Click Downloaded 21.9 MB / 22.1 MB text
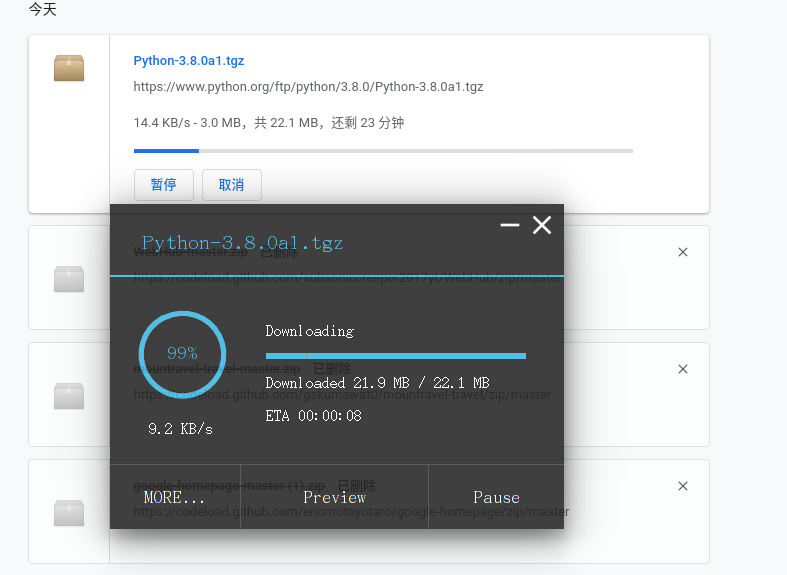The width and height of the screenshot is (787, 575). point(377,383)
